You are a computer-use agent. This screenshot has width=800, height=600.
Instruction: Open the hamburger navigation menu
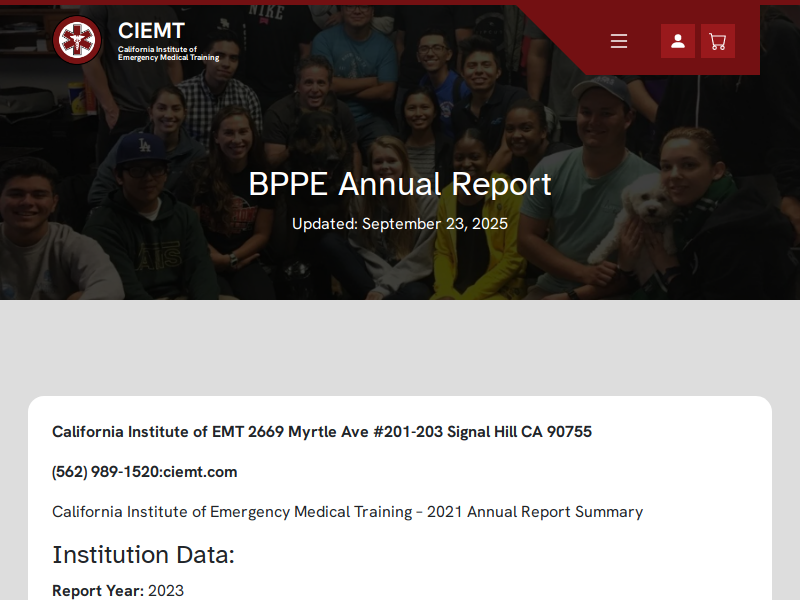coord(619,41)
